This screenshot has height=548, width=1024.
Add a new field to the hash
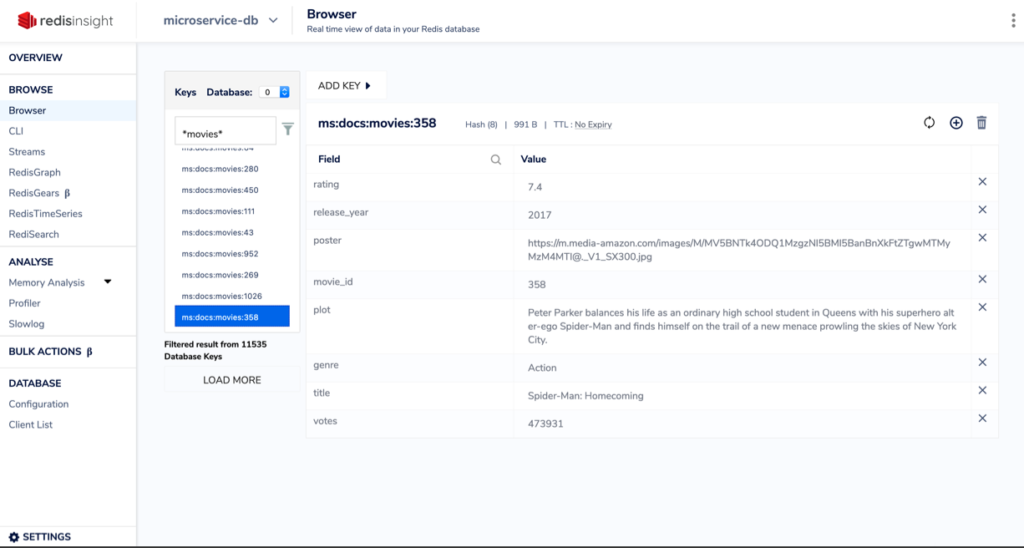point(956,123)
